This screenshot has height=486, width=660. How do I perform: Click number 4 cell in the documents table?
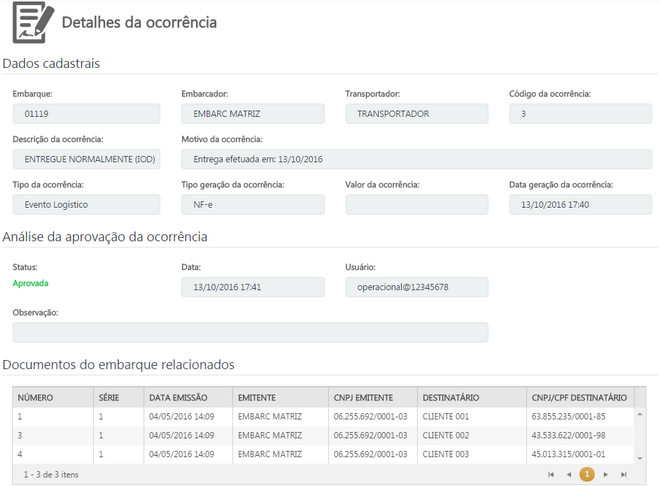53,454
